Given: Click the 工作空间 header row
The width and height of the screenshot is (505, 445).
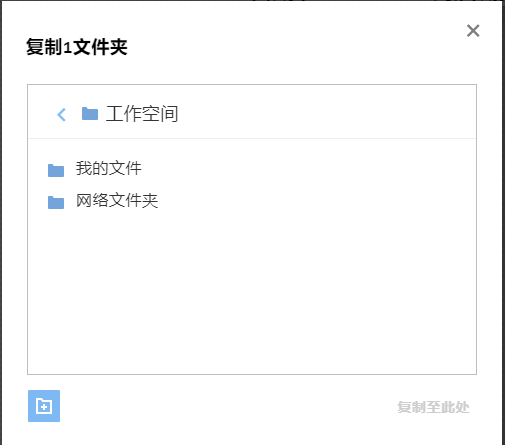Looking at the screenshot, I should (x=252, y=112).
